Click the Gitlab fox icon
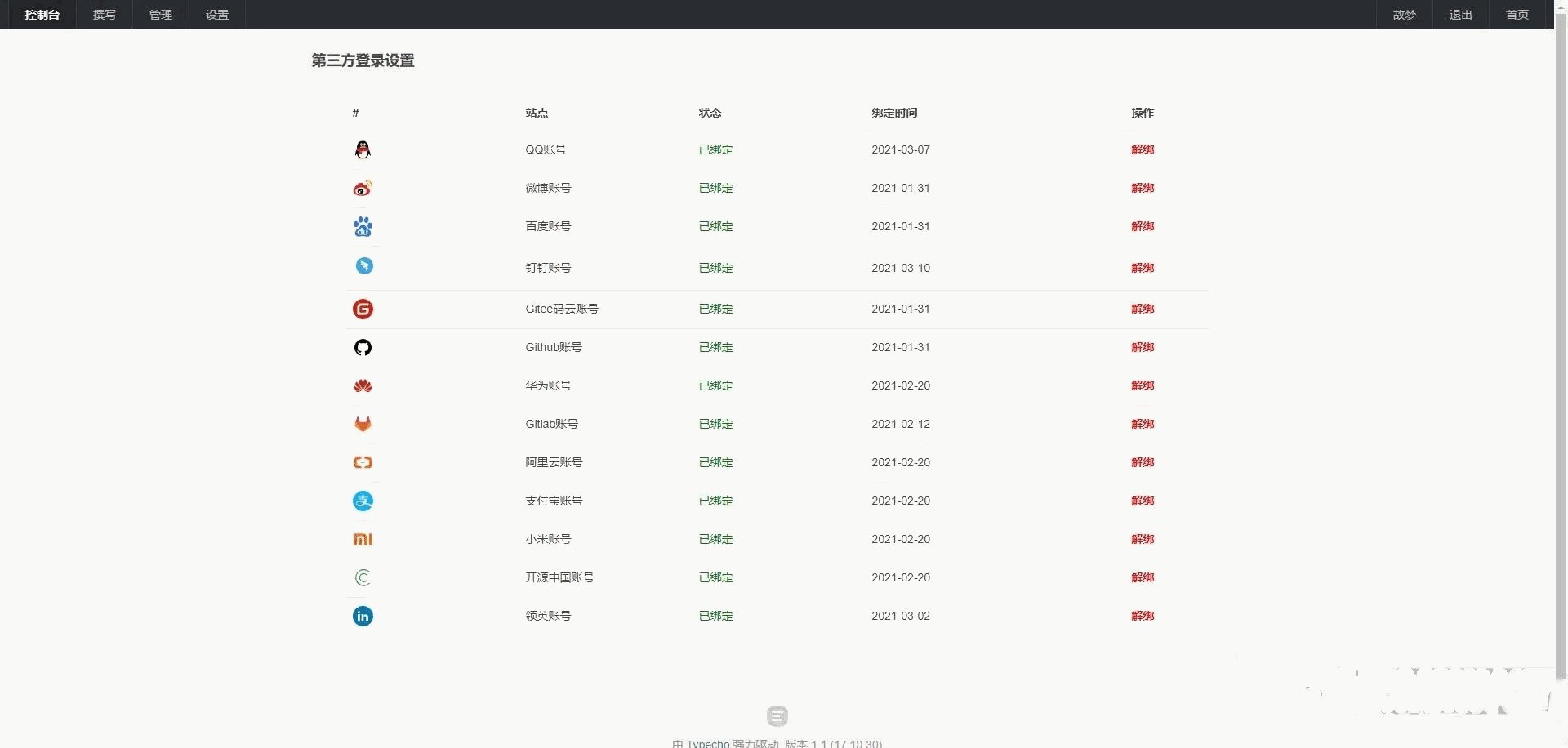Image resolution: width=1568 pixels, height=748 pixels. click(x=363, y=424)
